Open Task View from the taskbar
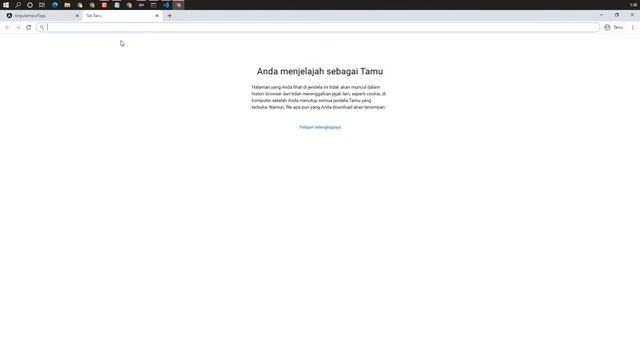Image resolution: width=640 pixels, height=360 pixels. [42, 5]
